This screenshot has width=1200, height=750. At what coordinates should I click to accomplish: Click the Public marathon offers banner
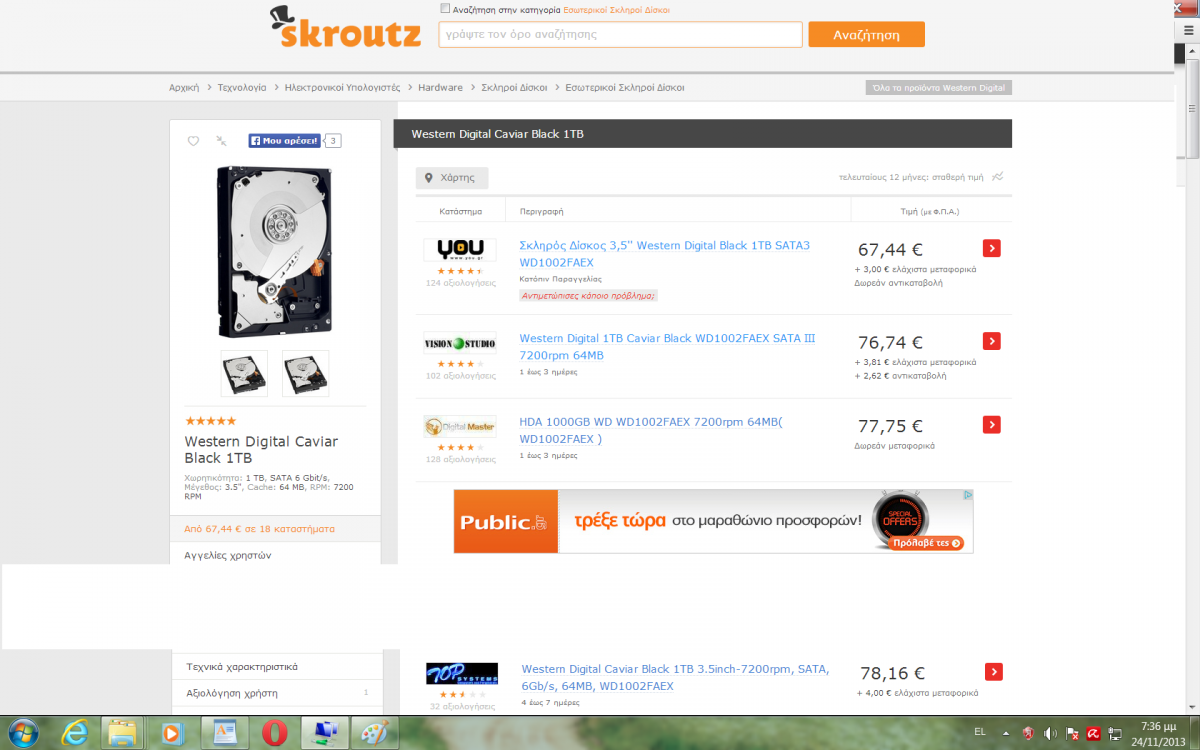713,521
